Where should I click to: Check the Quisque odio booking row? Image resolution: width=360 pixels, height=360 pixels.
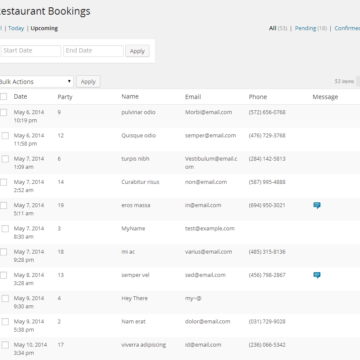click(x=5, y=136)
